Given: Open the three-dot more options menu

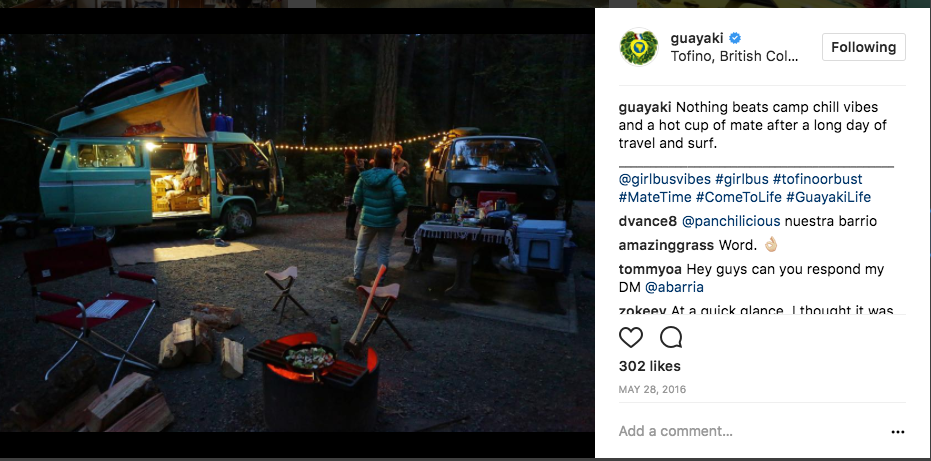Looking at the screenshot, I should (897, 432).
